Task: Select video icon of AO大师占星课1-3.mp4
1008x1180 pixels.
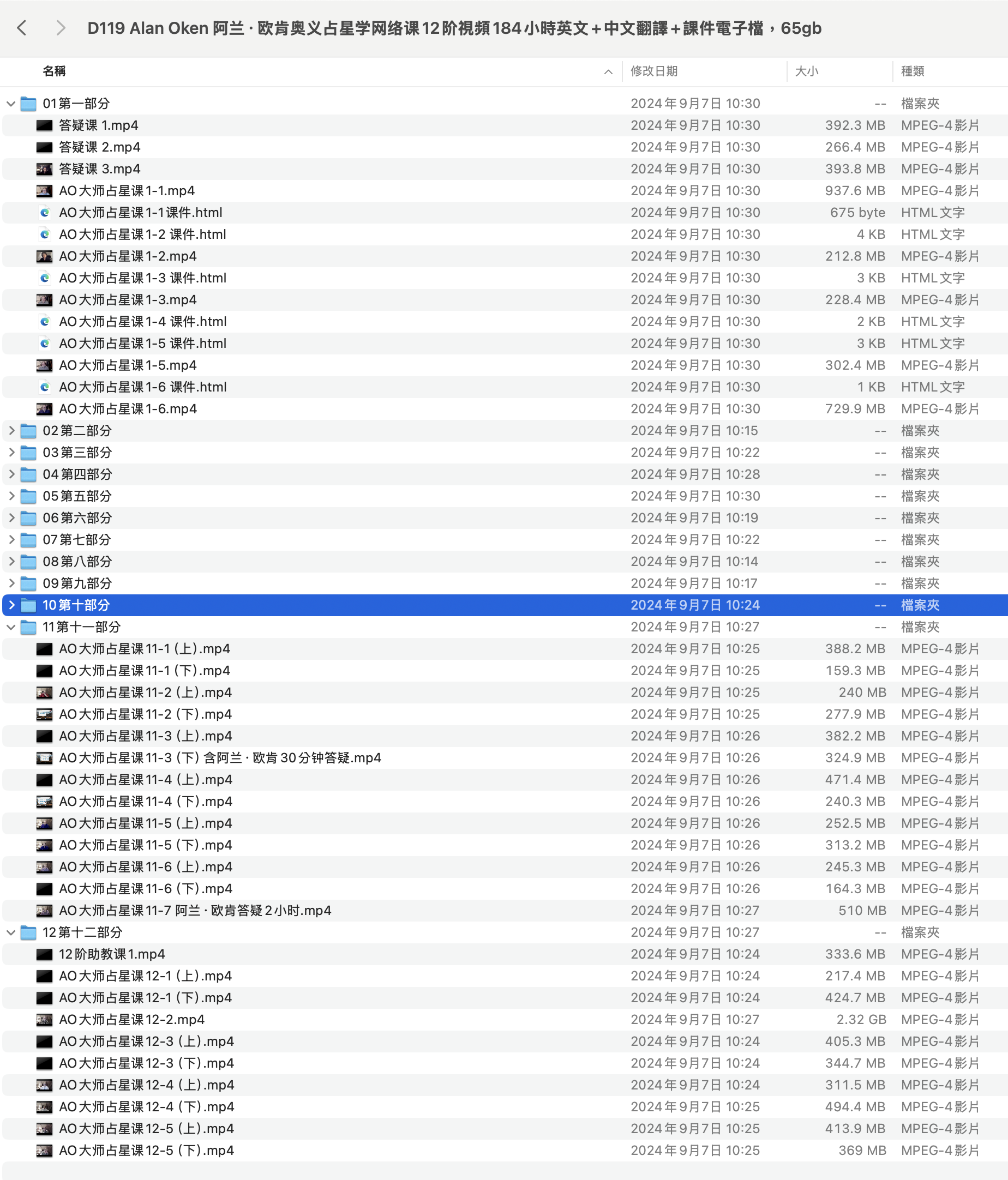Action: coord(44,299)
